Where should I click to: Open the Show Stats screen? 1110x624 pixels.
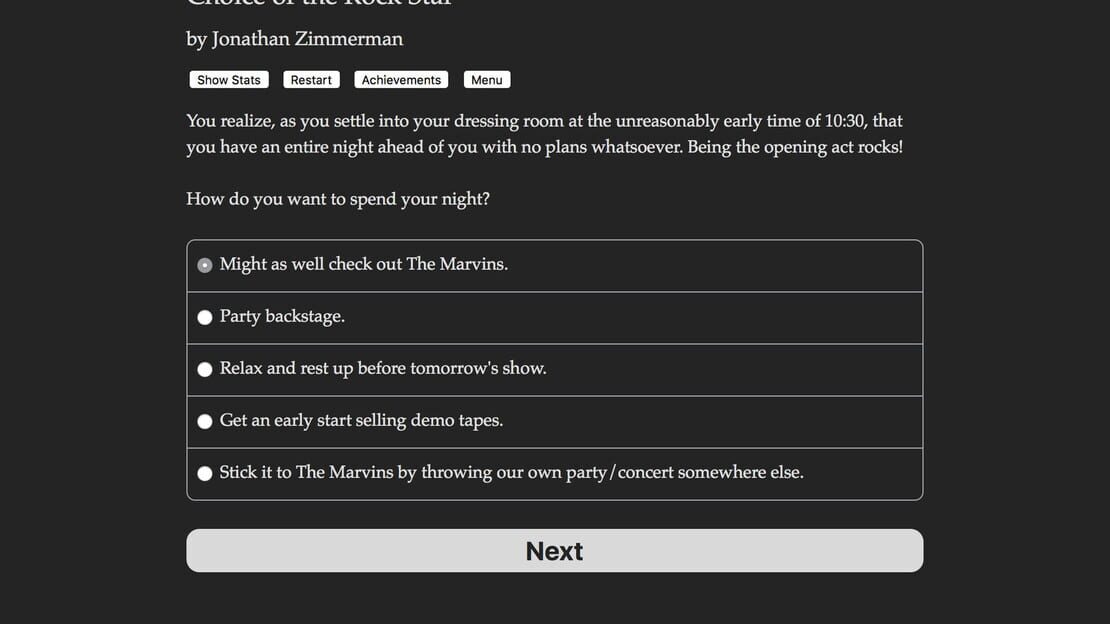coord(229,80)
